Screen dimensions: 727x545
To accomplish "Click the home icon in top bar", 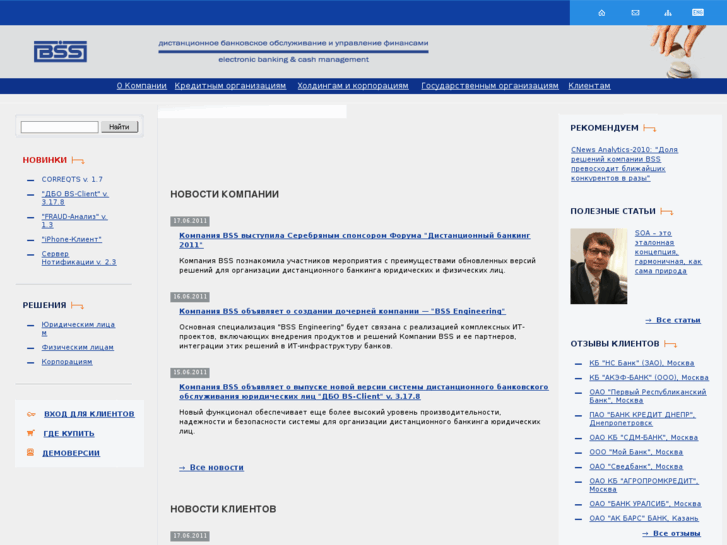I will (601, 13).
